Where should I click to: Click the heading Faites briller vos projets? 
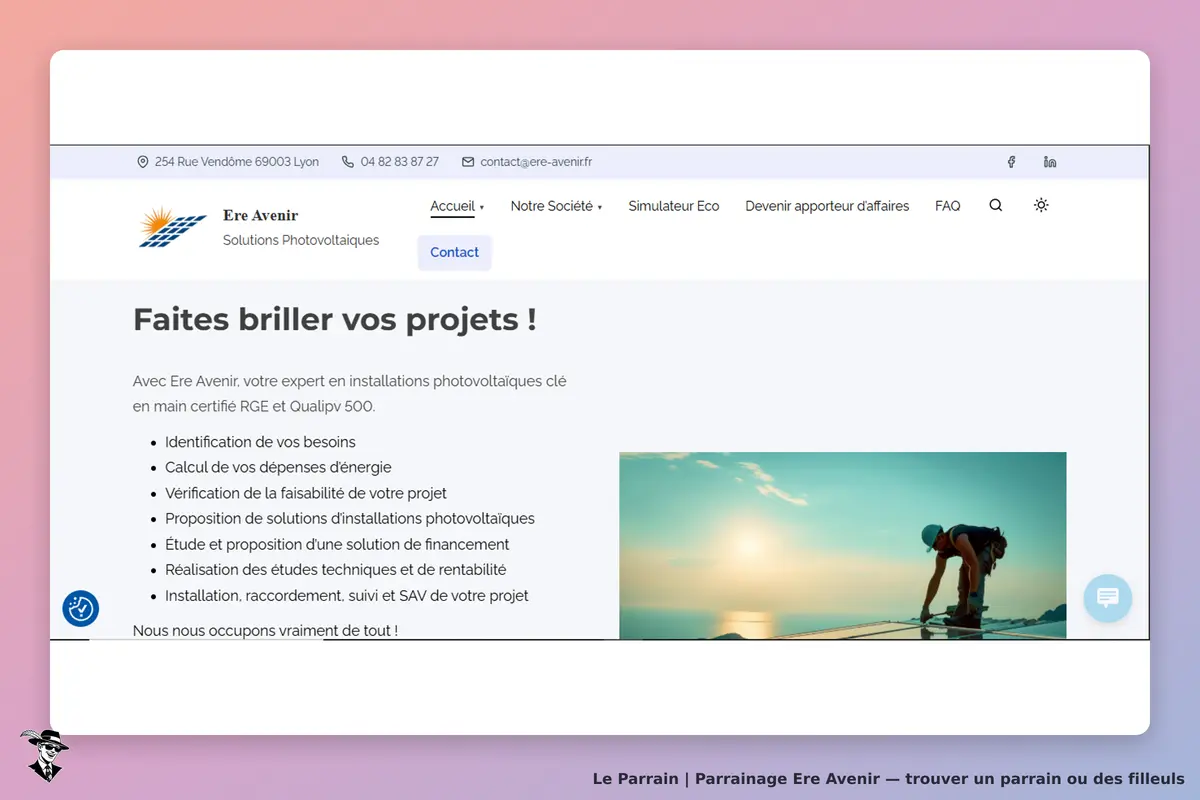[x=335, y=320]
